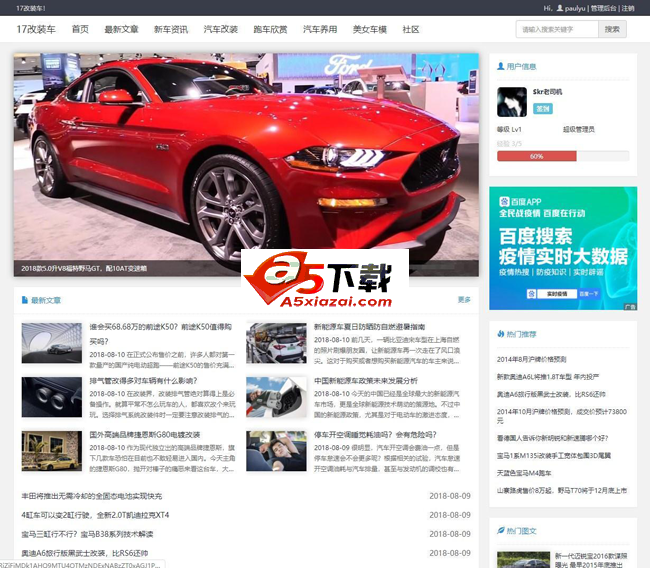Click the red Ford Mustang banner image
Image resolution: width=650 pixels, height=568 pixels.
click(246, 165)
